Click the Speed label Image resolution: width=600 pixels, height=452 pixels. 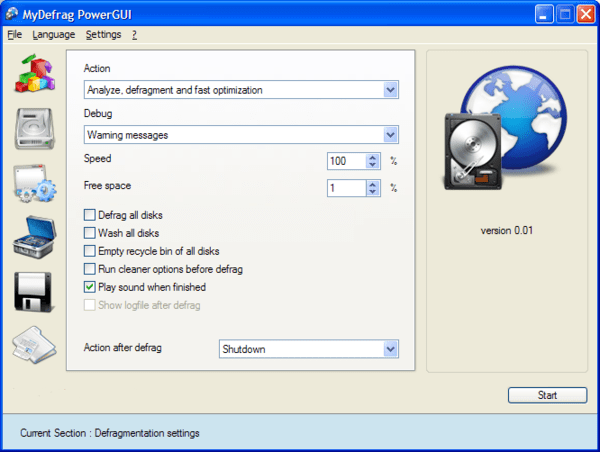click(98, 158)
